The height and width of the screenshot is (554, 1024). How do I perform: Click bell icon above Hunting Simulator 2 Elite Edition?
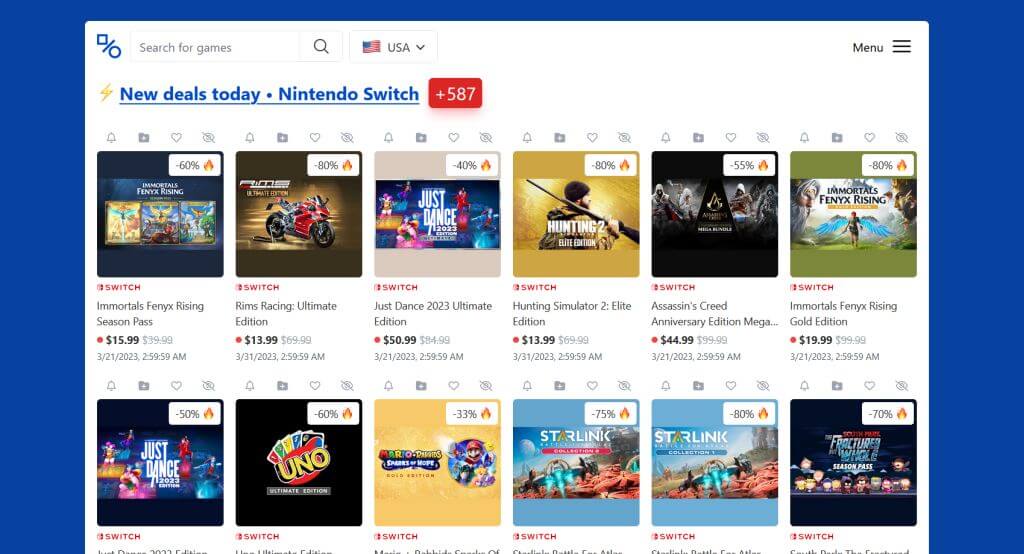(527, 137)
